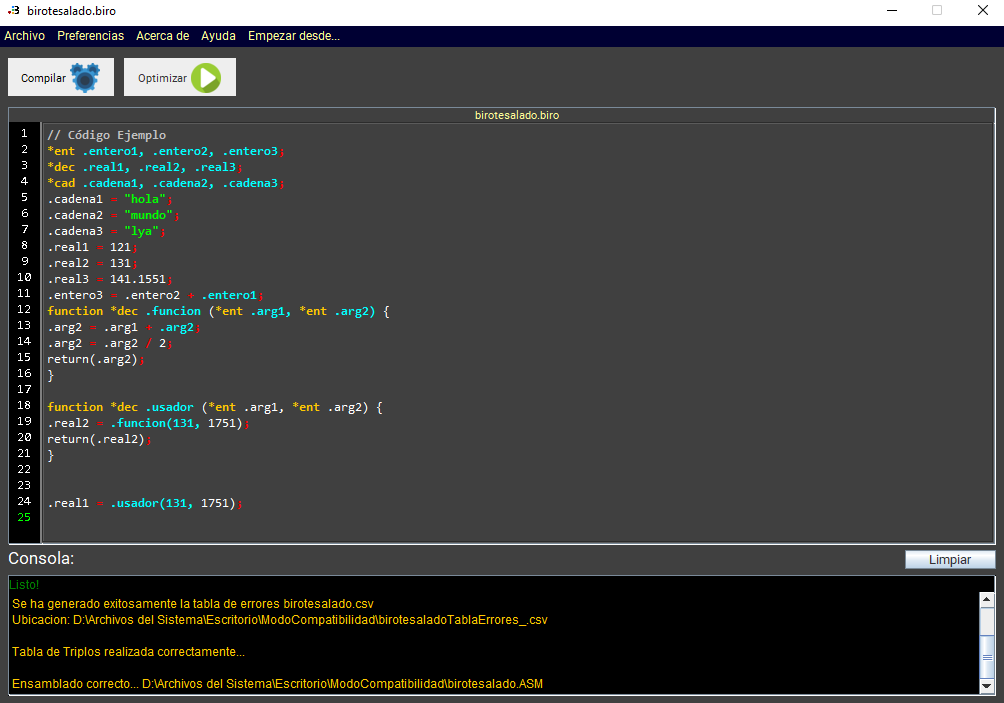Click the green Listo! message in the console
Image resolution: width=1004 pixels, height=703 pixels.
click(x=26, y=584)
